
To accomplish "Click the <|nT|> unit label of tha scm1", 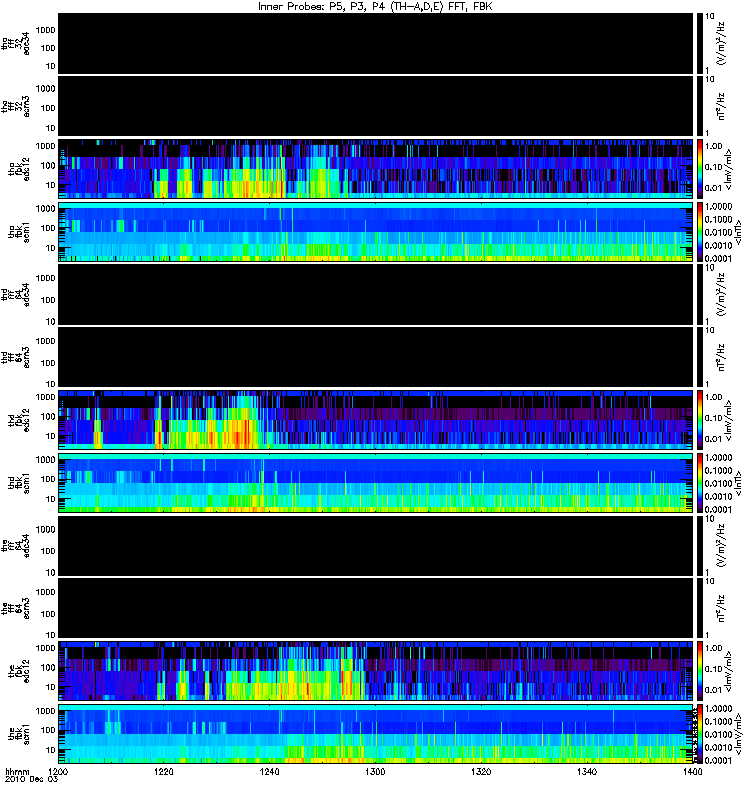I will pyautogui.click(x=737, y=232).
